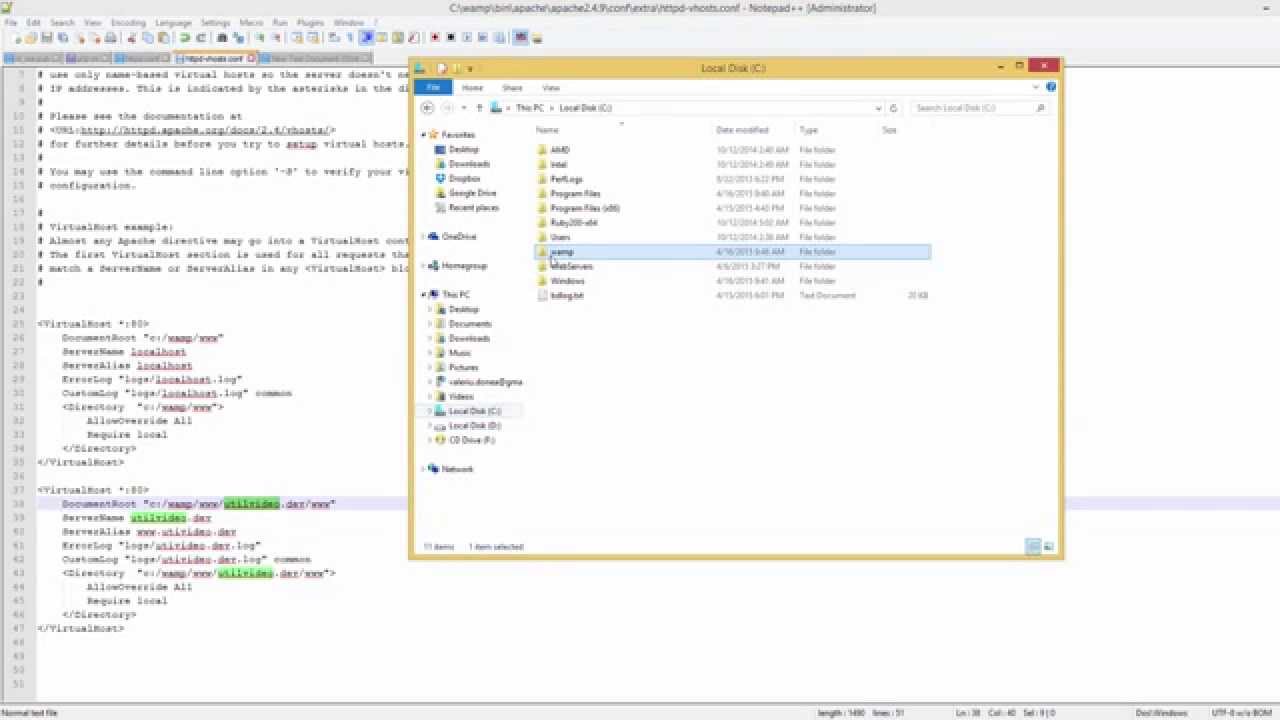Toggle synchronize vertical scrolling

pyautogui.click(x=297, y=38)
